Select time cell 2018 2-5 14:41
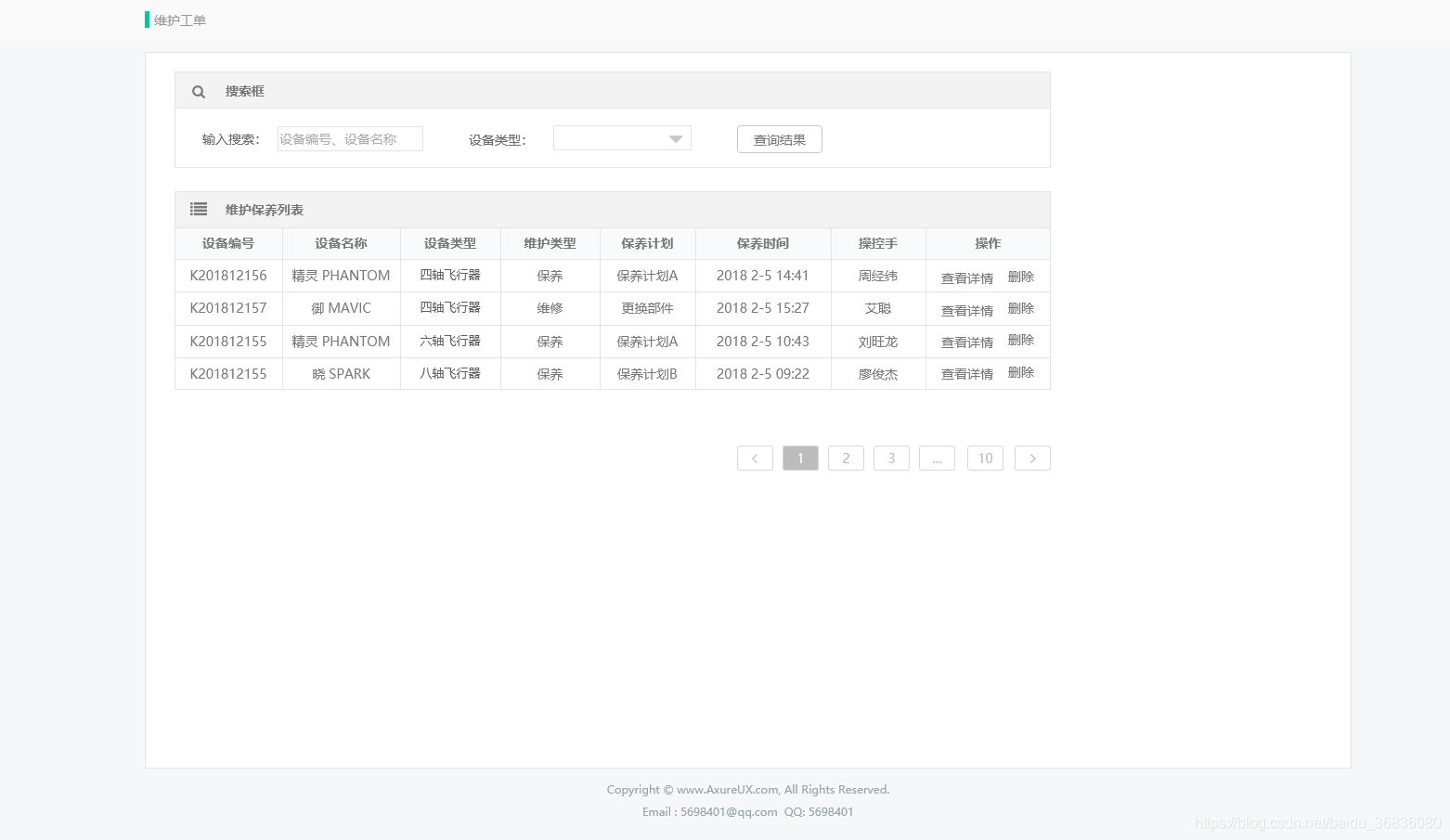Viewport: 1450px width, 840px height. pos(763,276)
